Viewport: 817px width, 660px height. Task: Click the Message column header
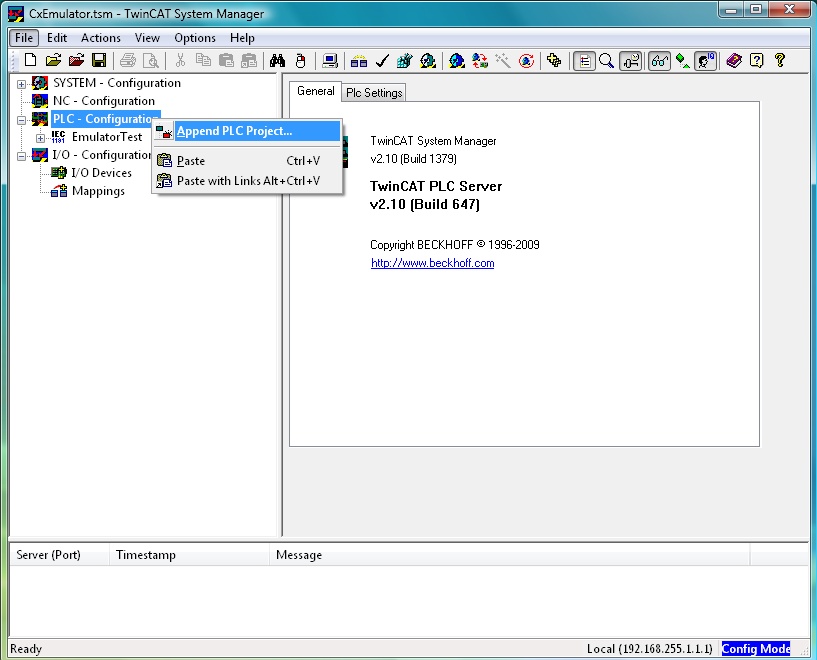pos(510,555)
